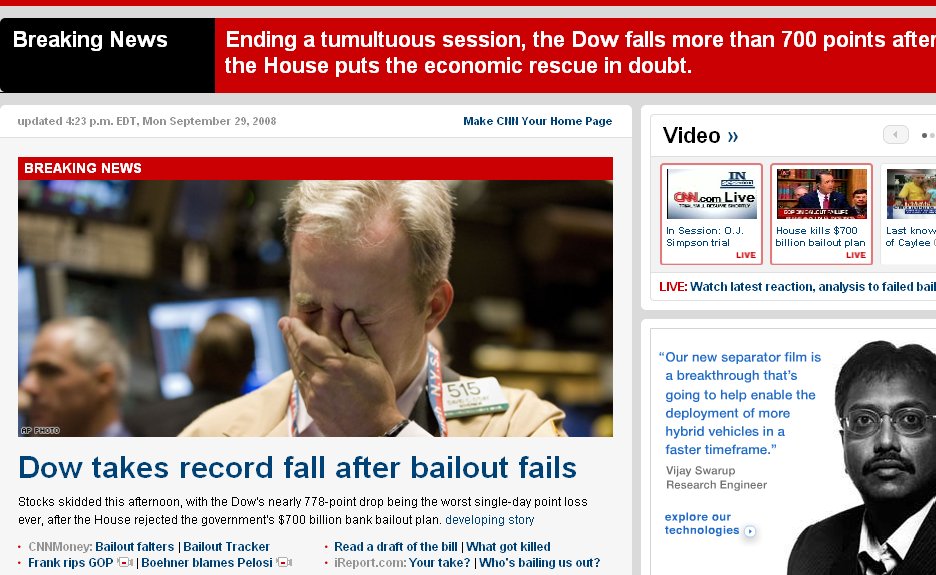
Task: Click video camera icon beside Frank rips GOP
Action: point(125,562)
